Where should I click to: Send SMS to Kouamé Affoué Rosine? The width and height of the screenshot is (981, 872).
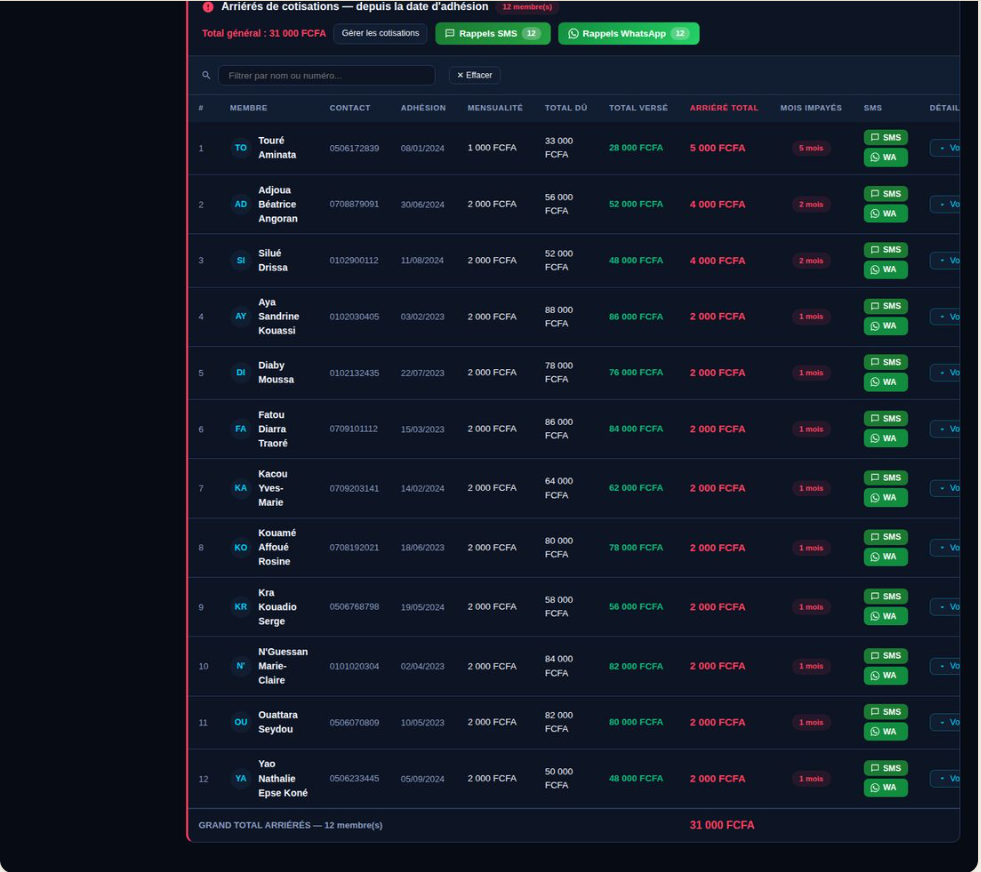click(885, 537)
